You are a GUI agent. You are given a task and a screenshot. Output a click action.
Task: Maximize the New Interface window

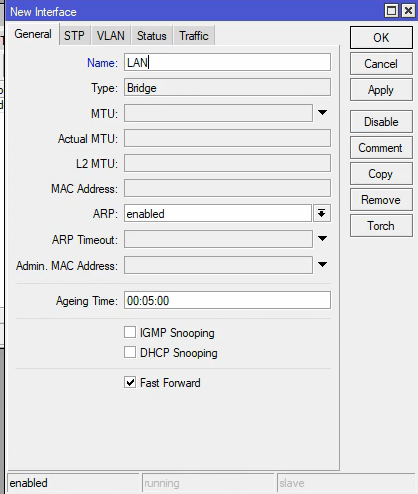click(x=391, y=11)
